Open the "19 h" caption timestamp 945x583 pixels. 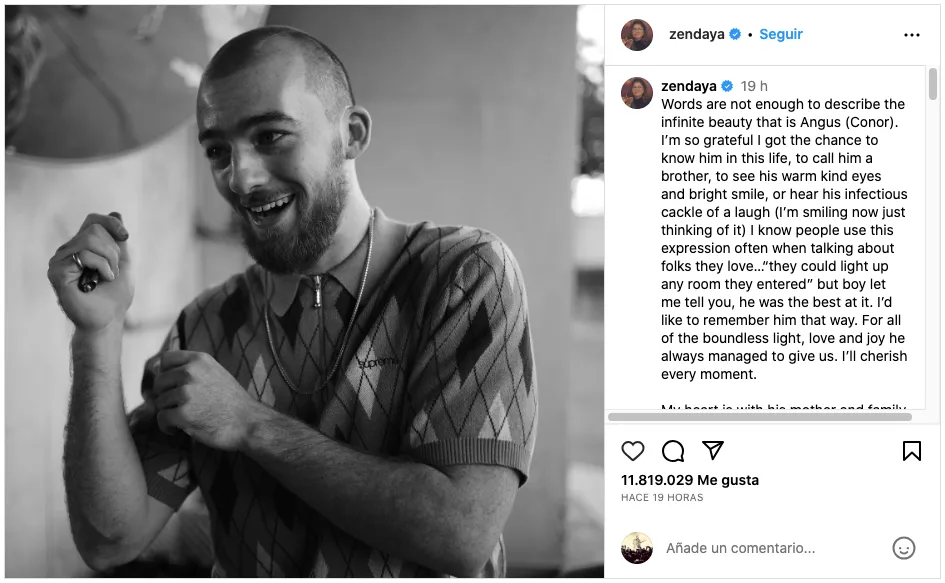pyautogui.click(x=754, y=86)
